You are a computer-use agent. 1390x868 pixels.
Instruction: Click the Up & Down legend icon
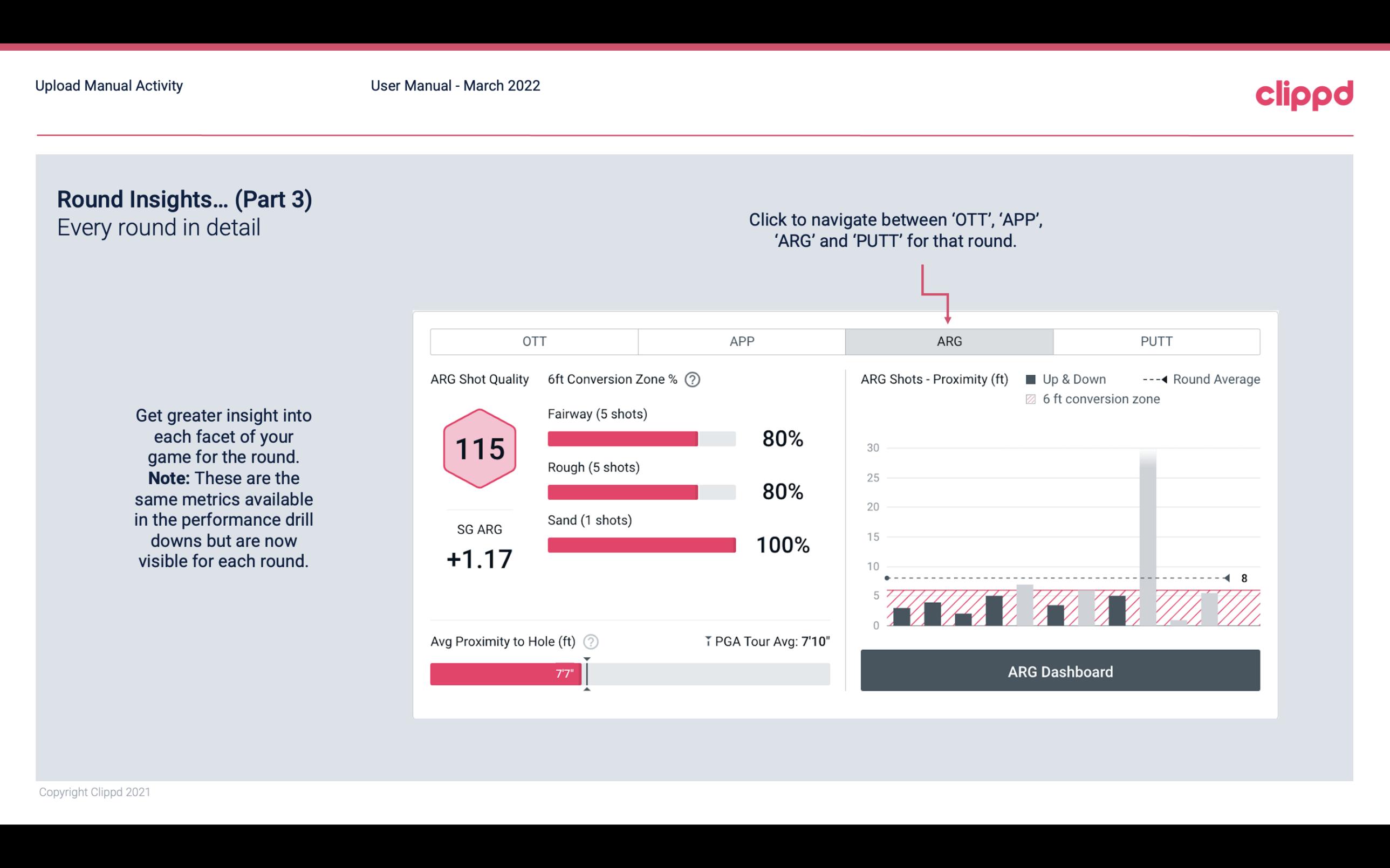1033,379
